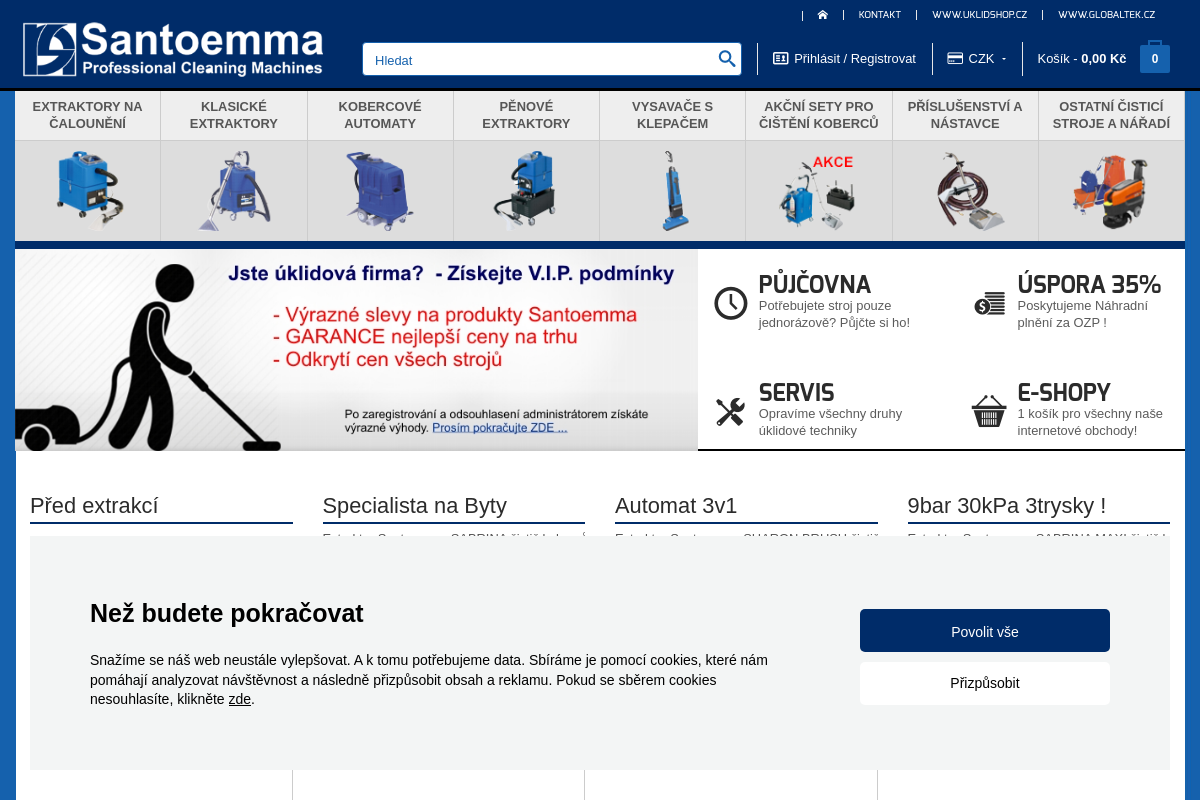Open Extraktory na čalounění category

click(x=88, y=115)
